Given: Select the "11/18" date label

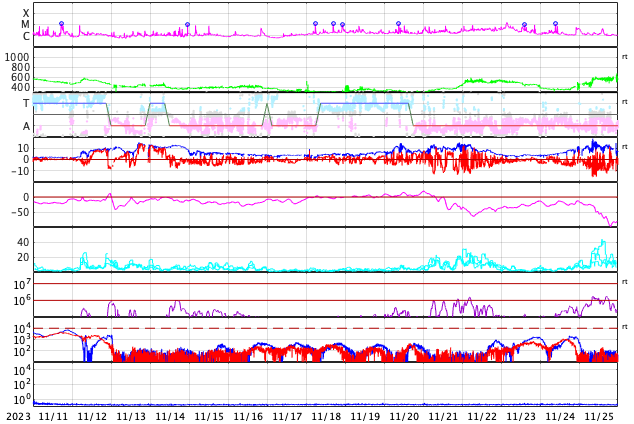Looking at the screenshot, I should [x=325, y=416].
